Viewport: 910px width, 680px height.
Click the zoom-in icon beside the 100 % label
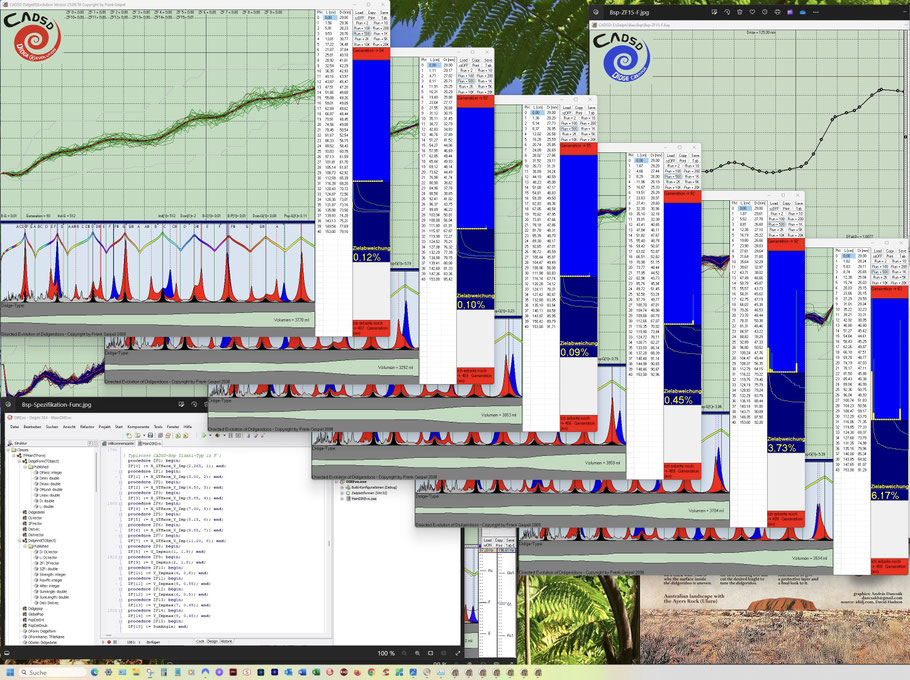(418, 652)
